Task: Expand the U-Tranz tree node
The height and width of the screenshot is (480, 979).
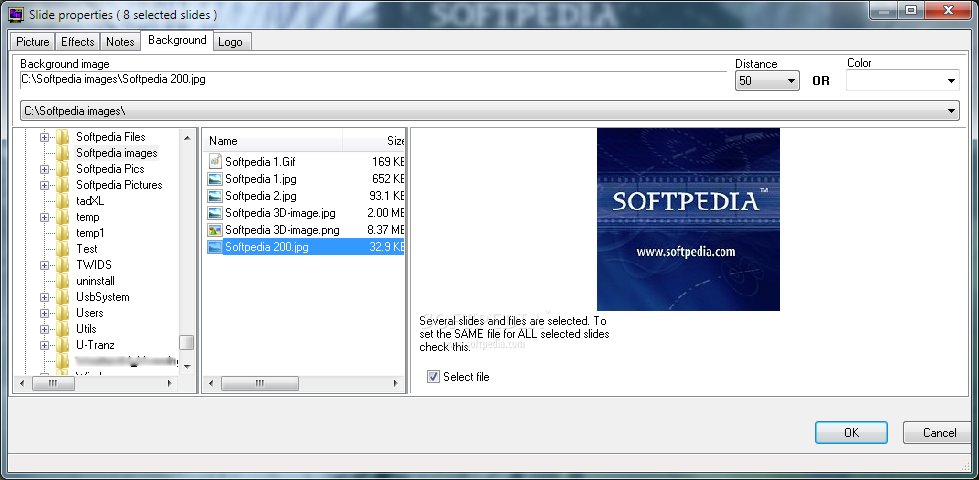Action: point(44,345)
